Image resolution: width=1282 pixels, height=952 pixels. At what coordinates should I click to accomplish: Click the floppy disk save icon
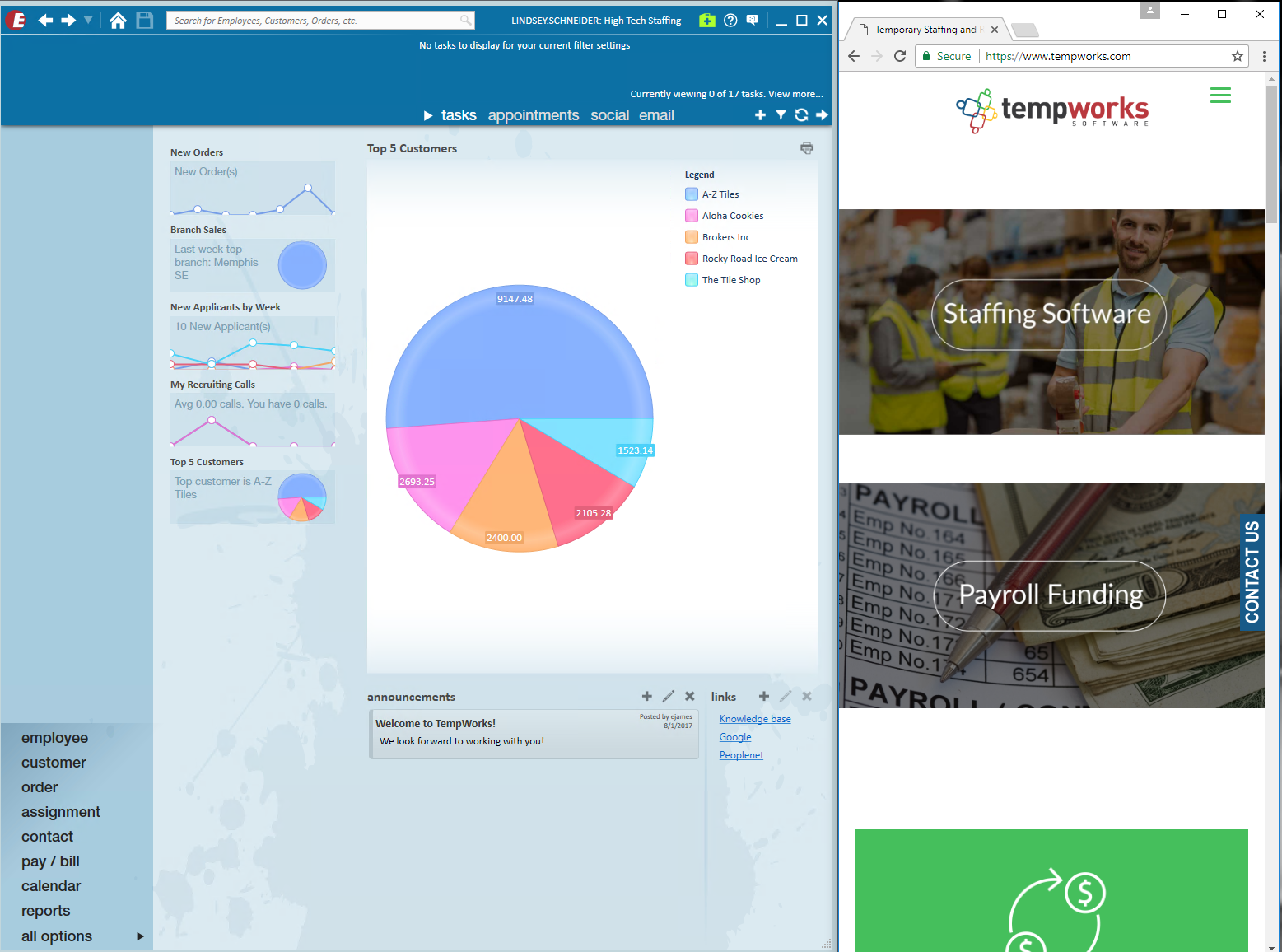click(145, 21)
